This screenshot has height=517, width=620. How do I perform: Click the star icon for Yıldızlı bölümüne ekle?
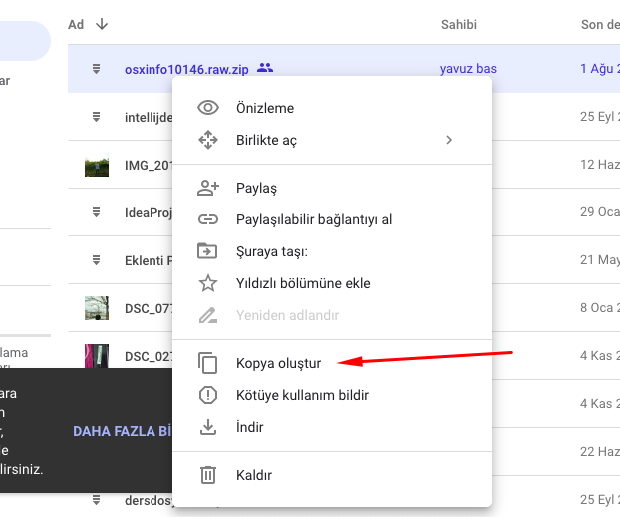[208, 283]
